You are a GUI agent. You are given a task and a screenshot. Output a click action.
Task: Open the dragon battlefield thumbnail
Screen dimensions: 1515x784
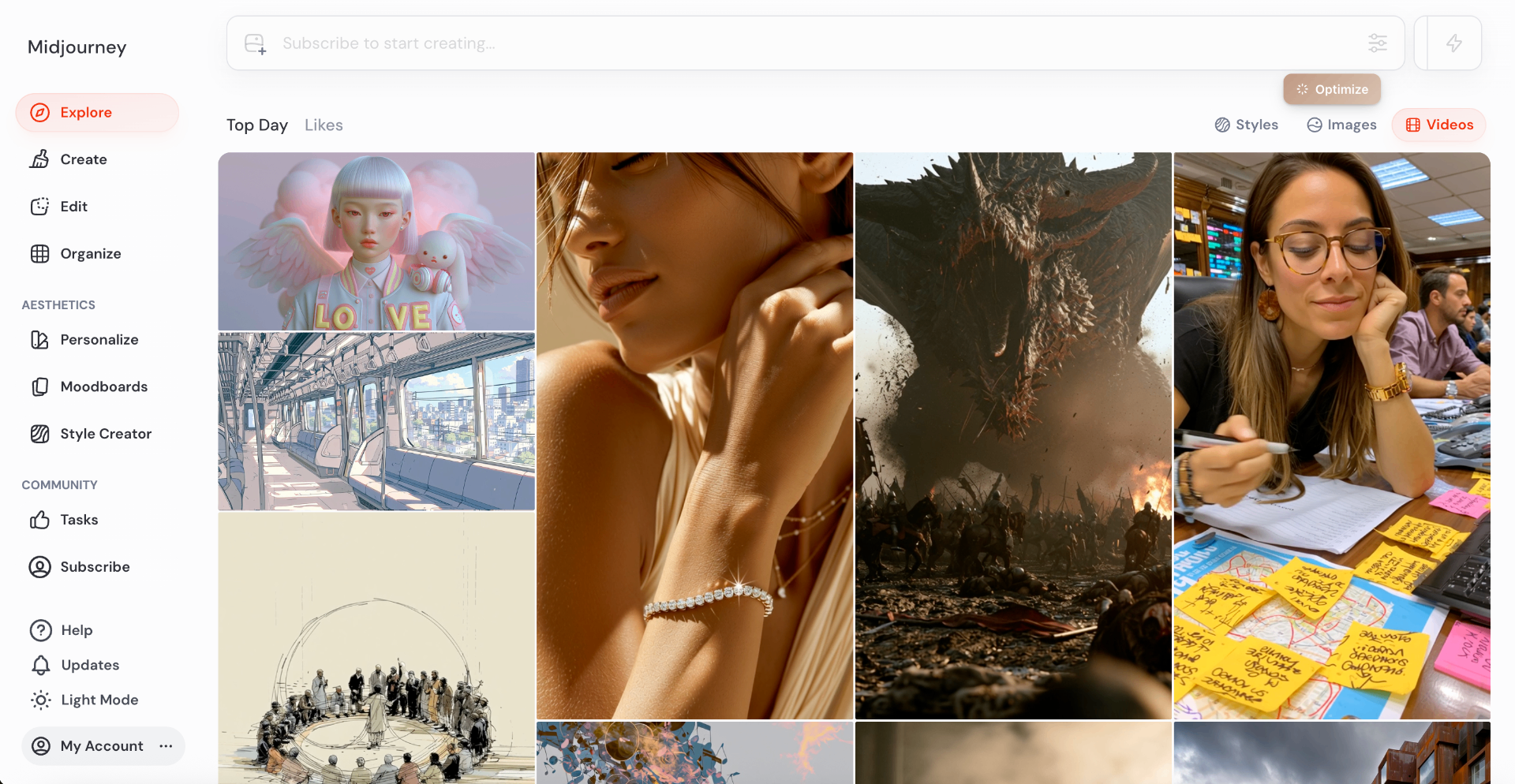[1013, 435]
